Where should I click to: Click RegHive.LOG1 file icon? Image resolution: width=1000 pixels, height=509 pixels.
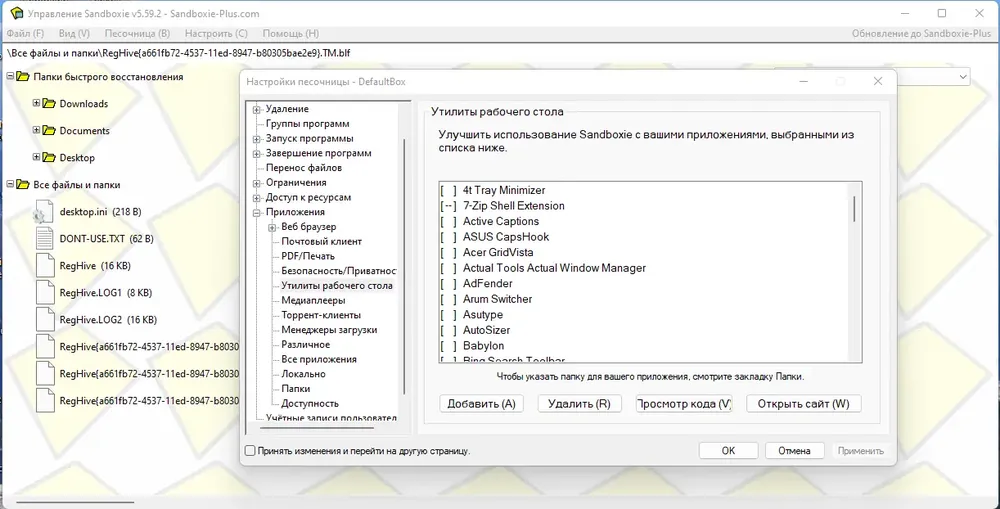tap(44, 293)
